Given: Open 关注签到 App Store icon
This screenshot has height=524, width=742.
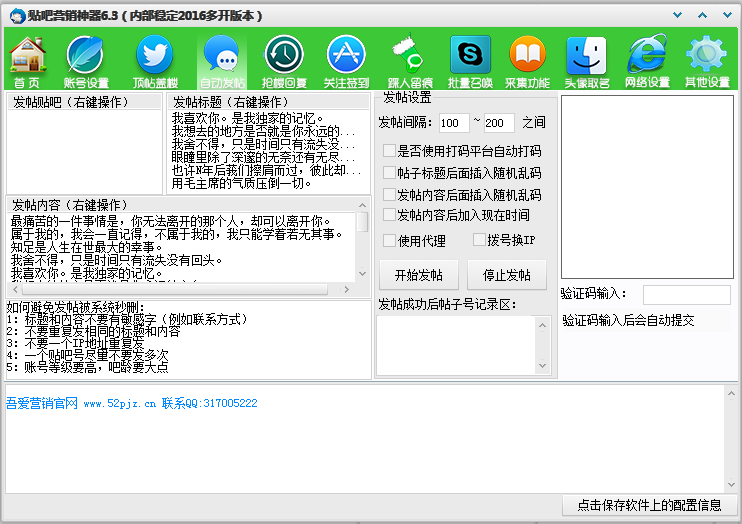Looking at the screenshot, I should tap(346, 58).
